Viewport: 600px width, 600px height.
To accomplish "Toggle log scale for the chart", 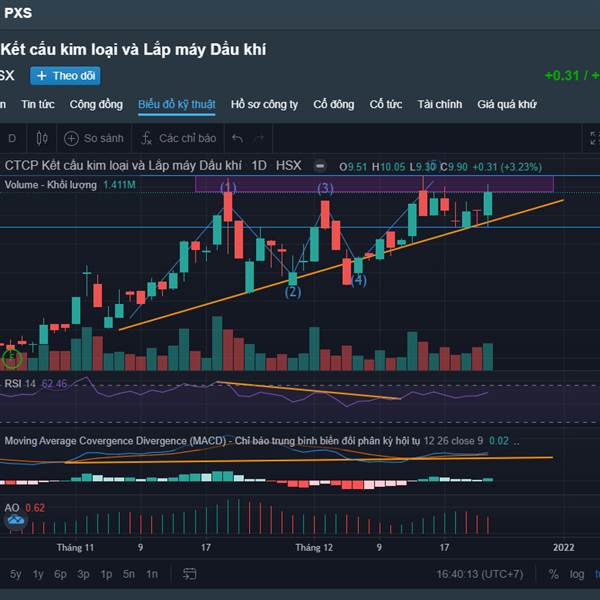I will pyautogui.click(x=577, y=574).
